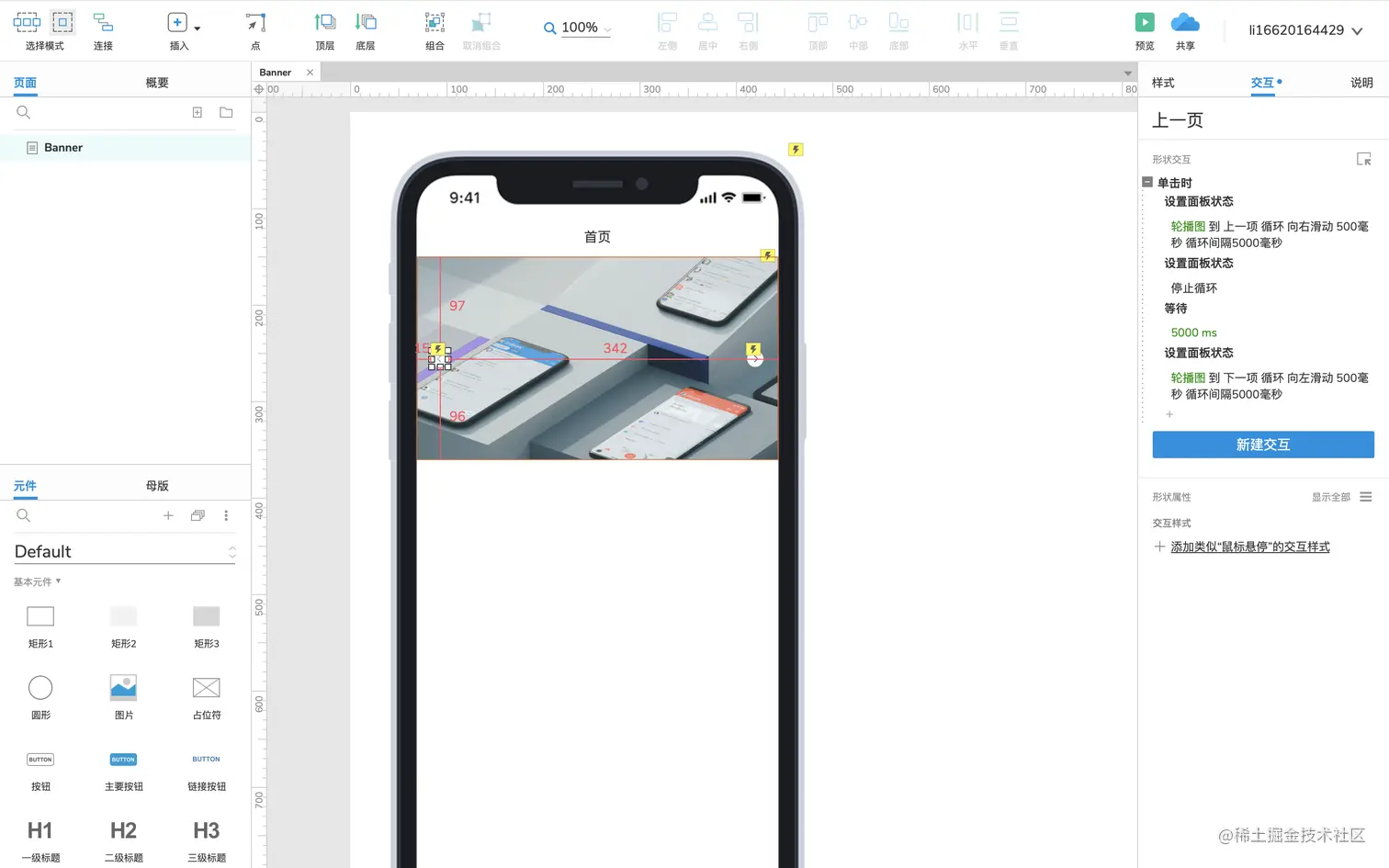The height and width of the screenshot is (868, 1389).
Task: Switch to the 页面 pages tab
Action: pyautogui.click(x=25, y=83)
